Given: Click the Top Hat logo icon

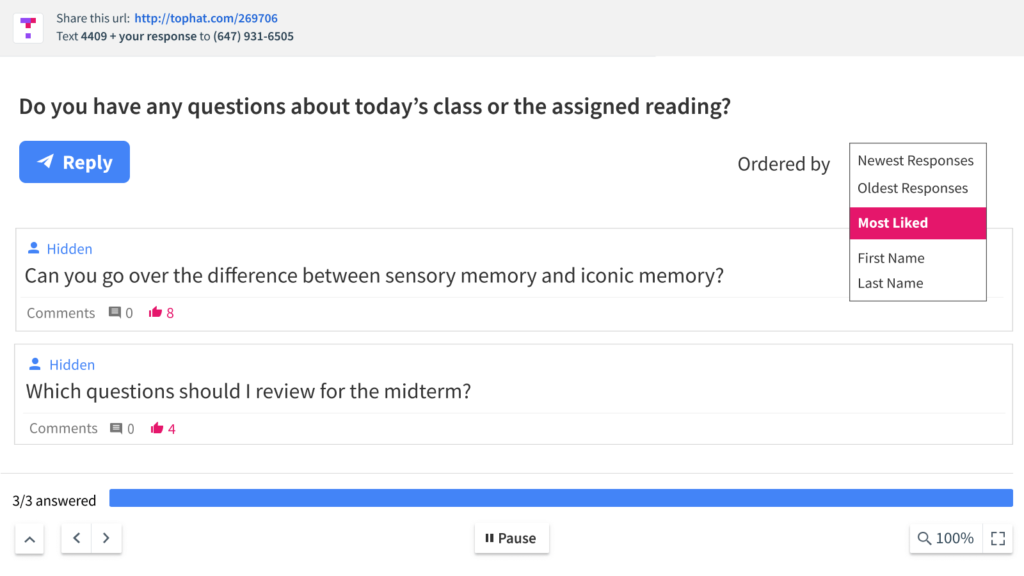Looking at the screenshot, I should click(28, 27).
